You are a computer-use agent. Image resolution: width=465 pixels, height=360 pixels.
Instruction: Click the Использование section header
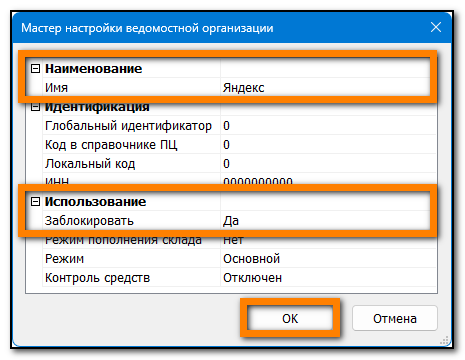point(95,202)
